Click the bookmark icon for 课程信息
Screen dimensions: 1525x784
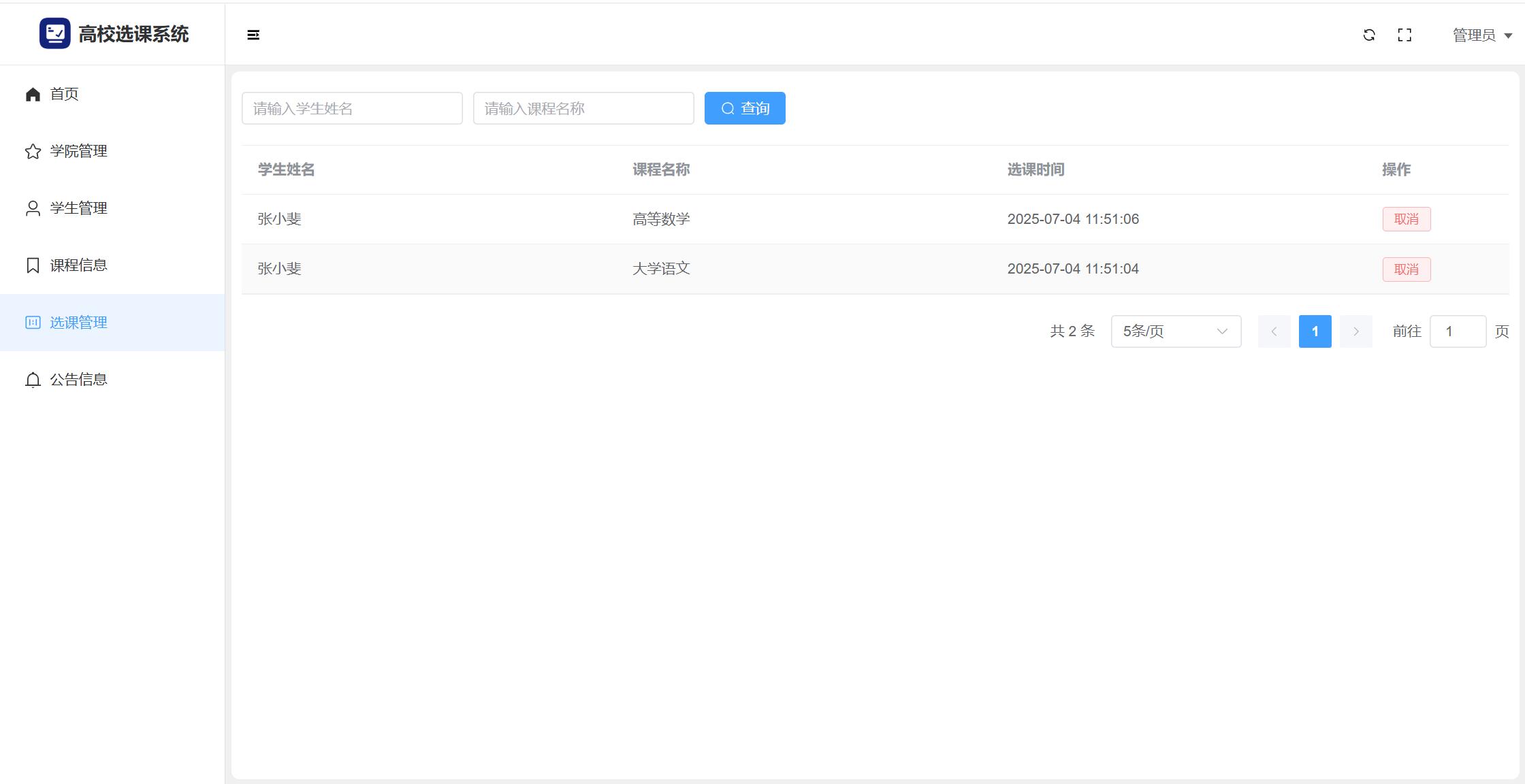click(x=33, y=265)
